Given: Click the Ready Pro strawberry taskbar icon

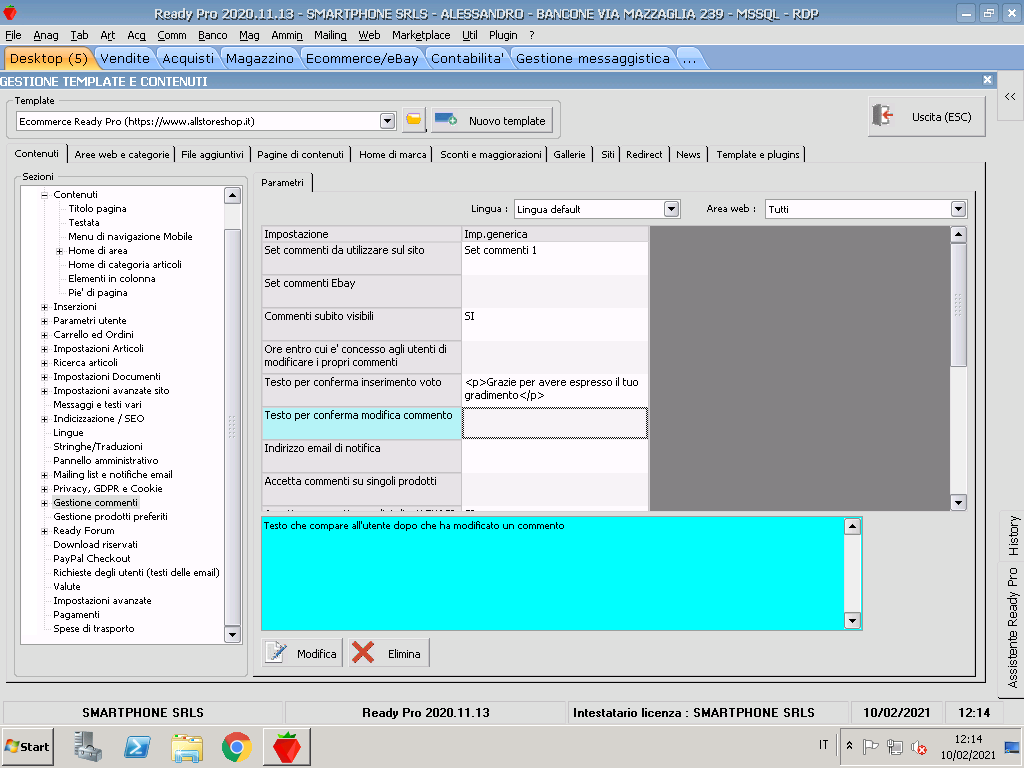Looking at the screenshot, I should (x=287, y=746).
